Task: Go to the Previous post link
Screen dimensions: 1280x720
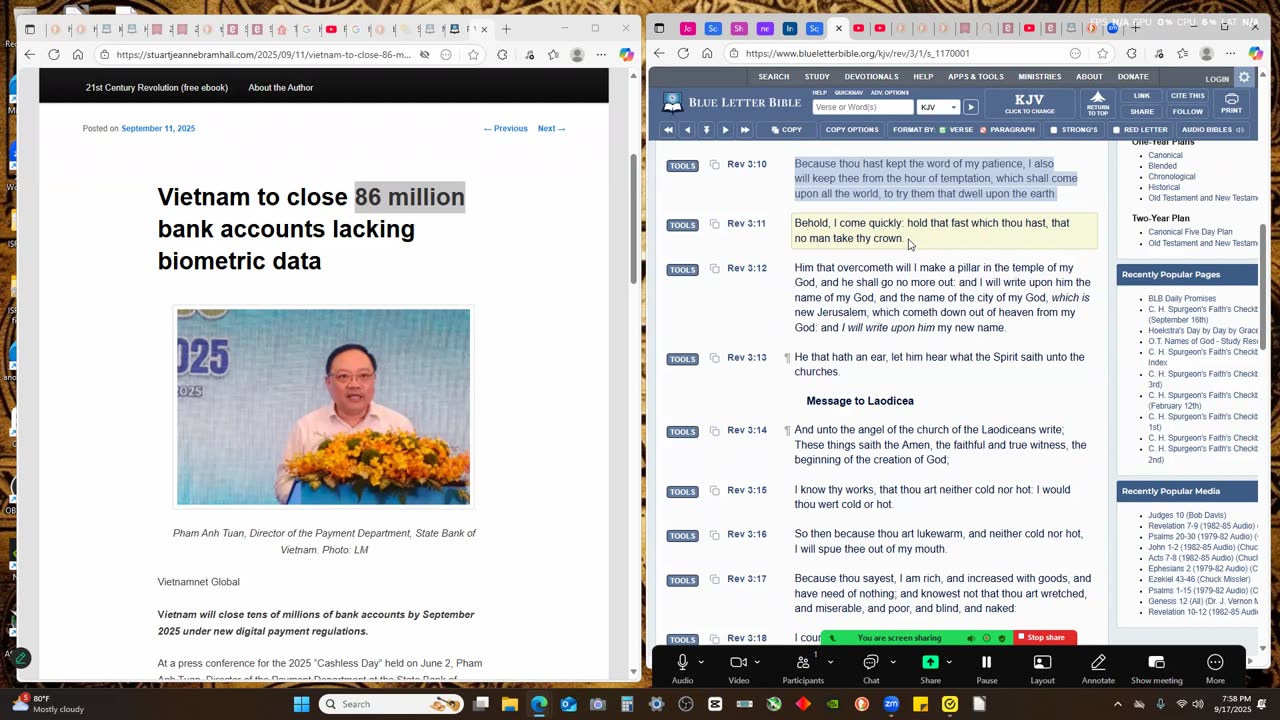Action: [505, 129]
